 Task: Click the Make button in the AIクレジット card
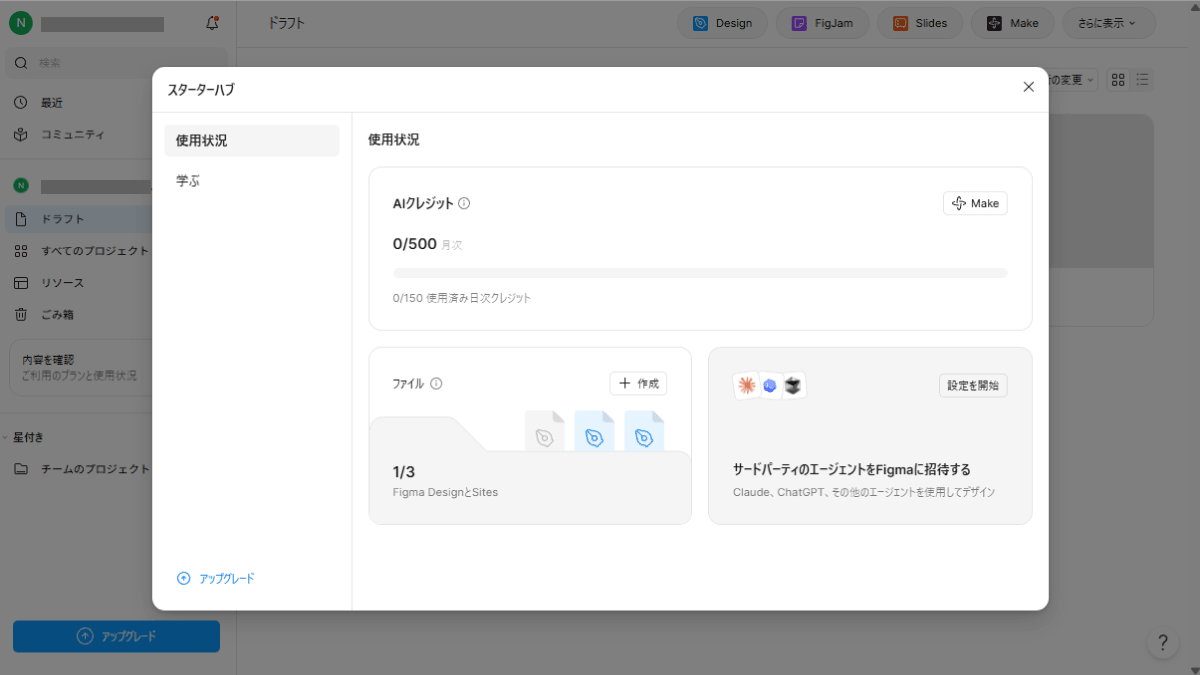975,203
